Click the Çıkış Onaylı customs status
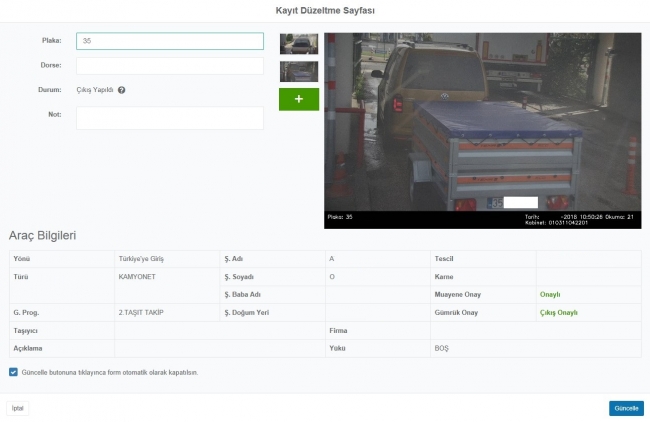 pyautogui.click(x=558, y=312)
